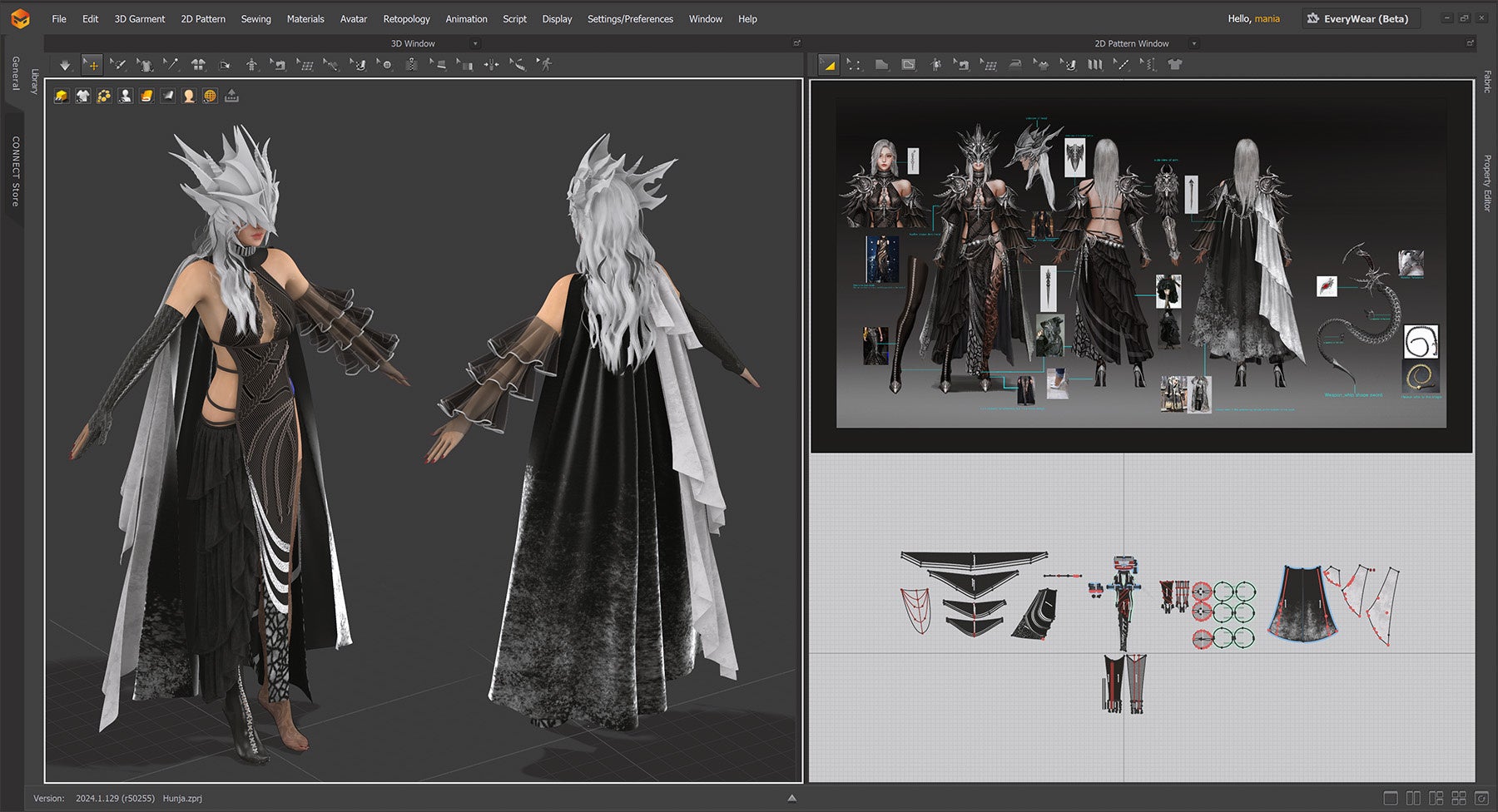Toggle the globe environment display icon

click(x=210, y=97)
